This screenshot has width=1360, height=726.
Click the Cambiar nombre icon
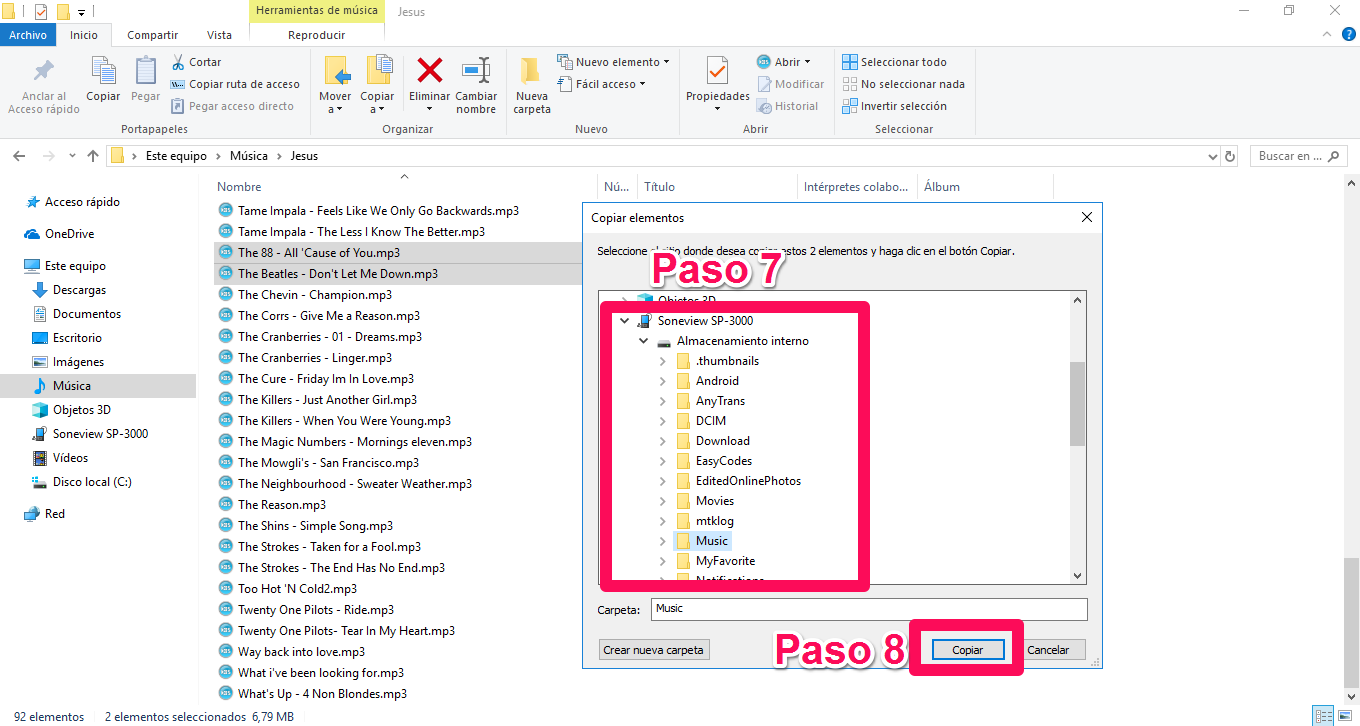click(476, 70)
